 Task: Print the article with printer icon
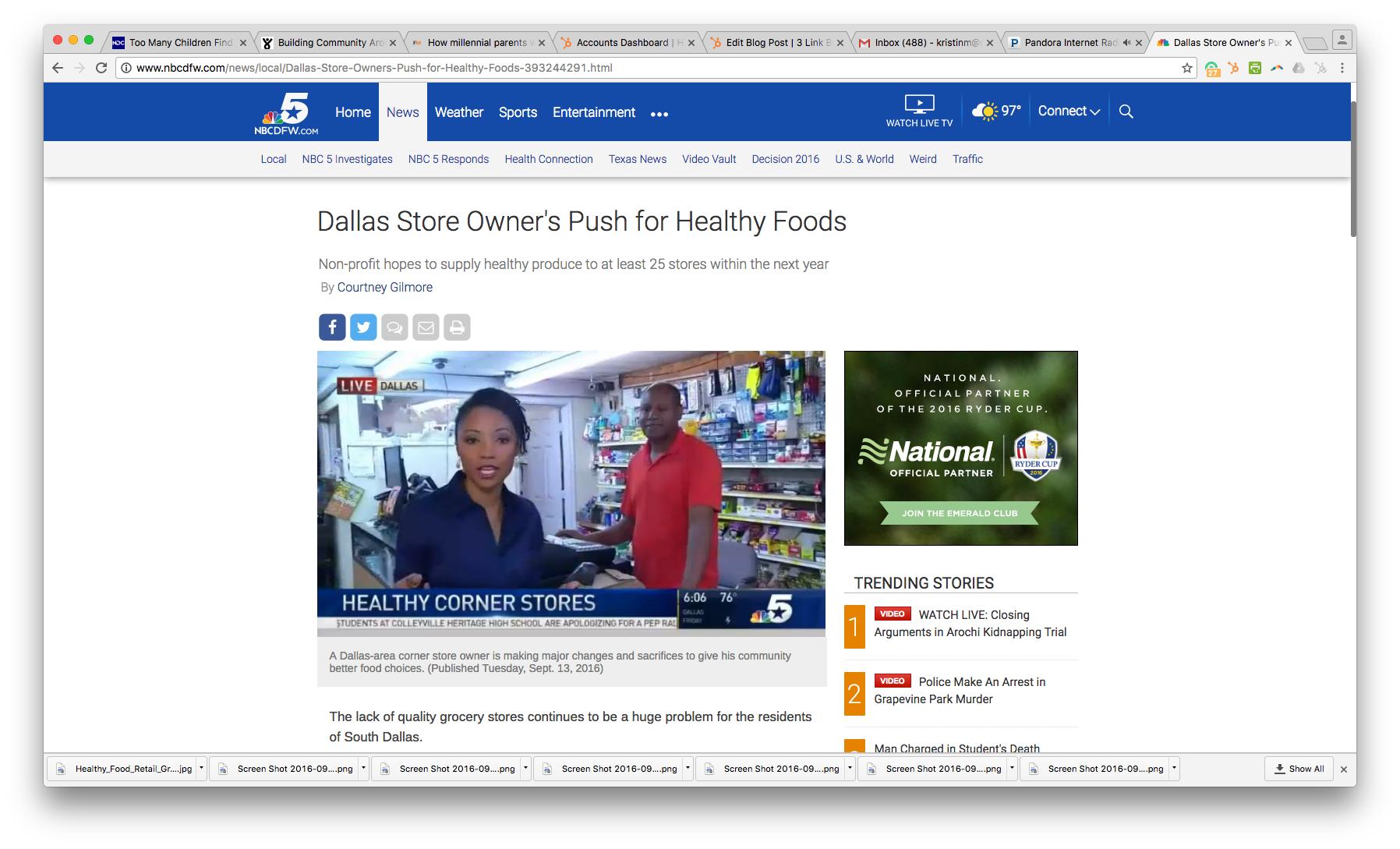(x=457, y=327)
